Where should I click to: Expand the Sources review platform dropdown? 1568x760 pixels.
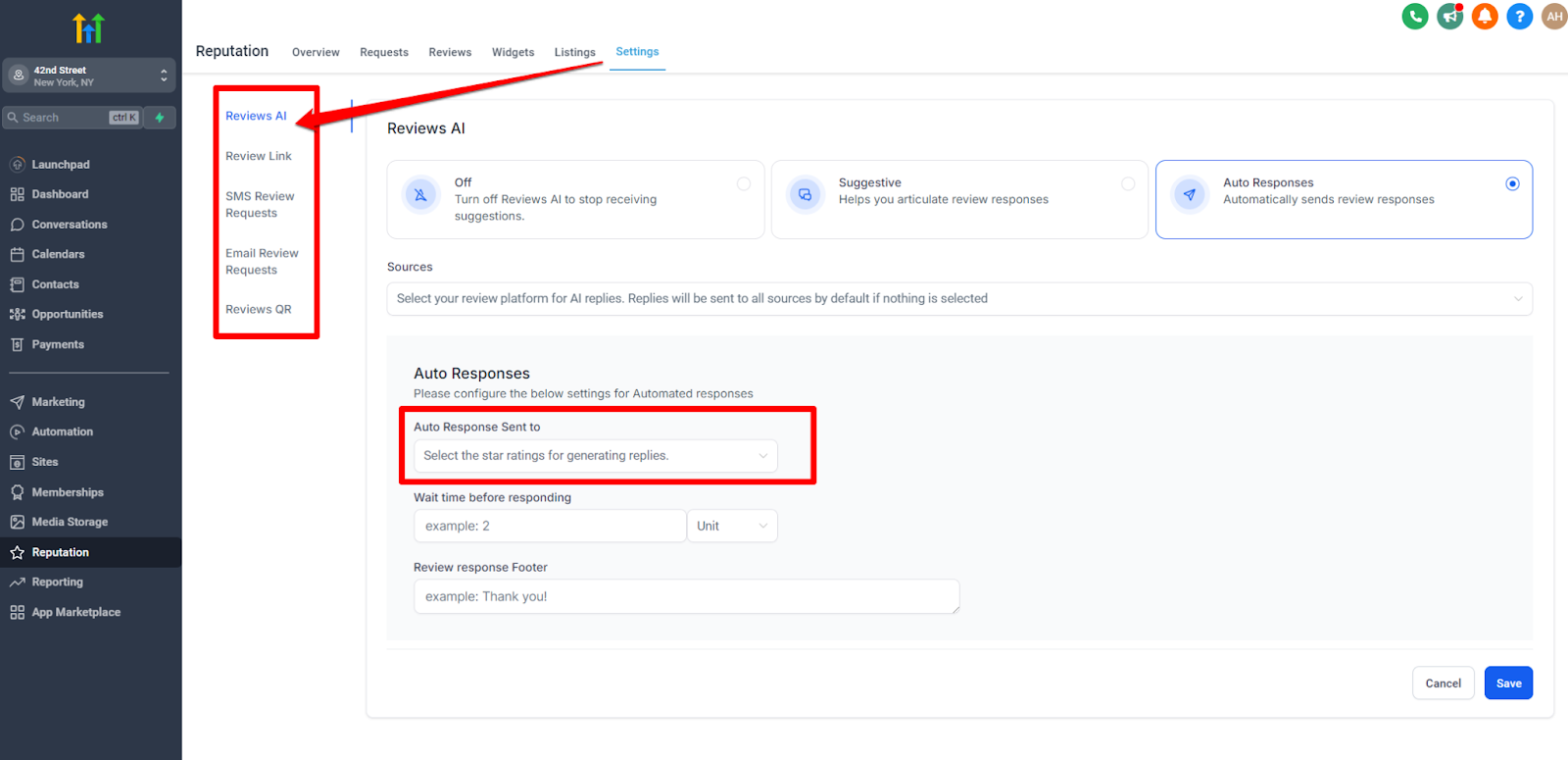coord(958,299)
